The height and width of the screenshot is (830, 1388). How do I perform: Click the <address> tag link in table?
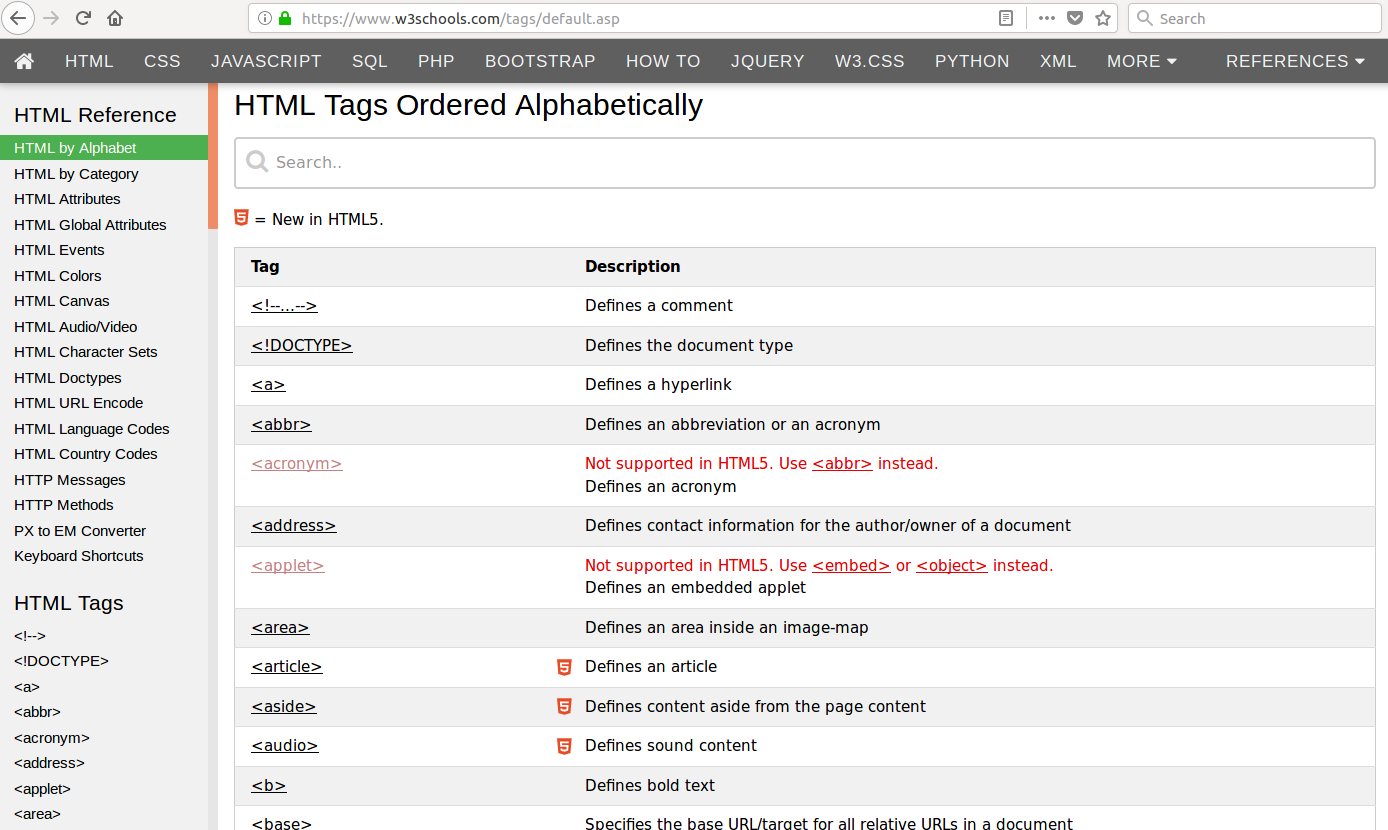pyautogui.click(x=294, y=526)
